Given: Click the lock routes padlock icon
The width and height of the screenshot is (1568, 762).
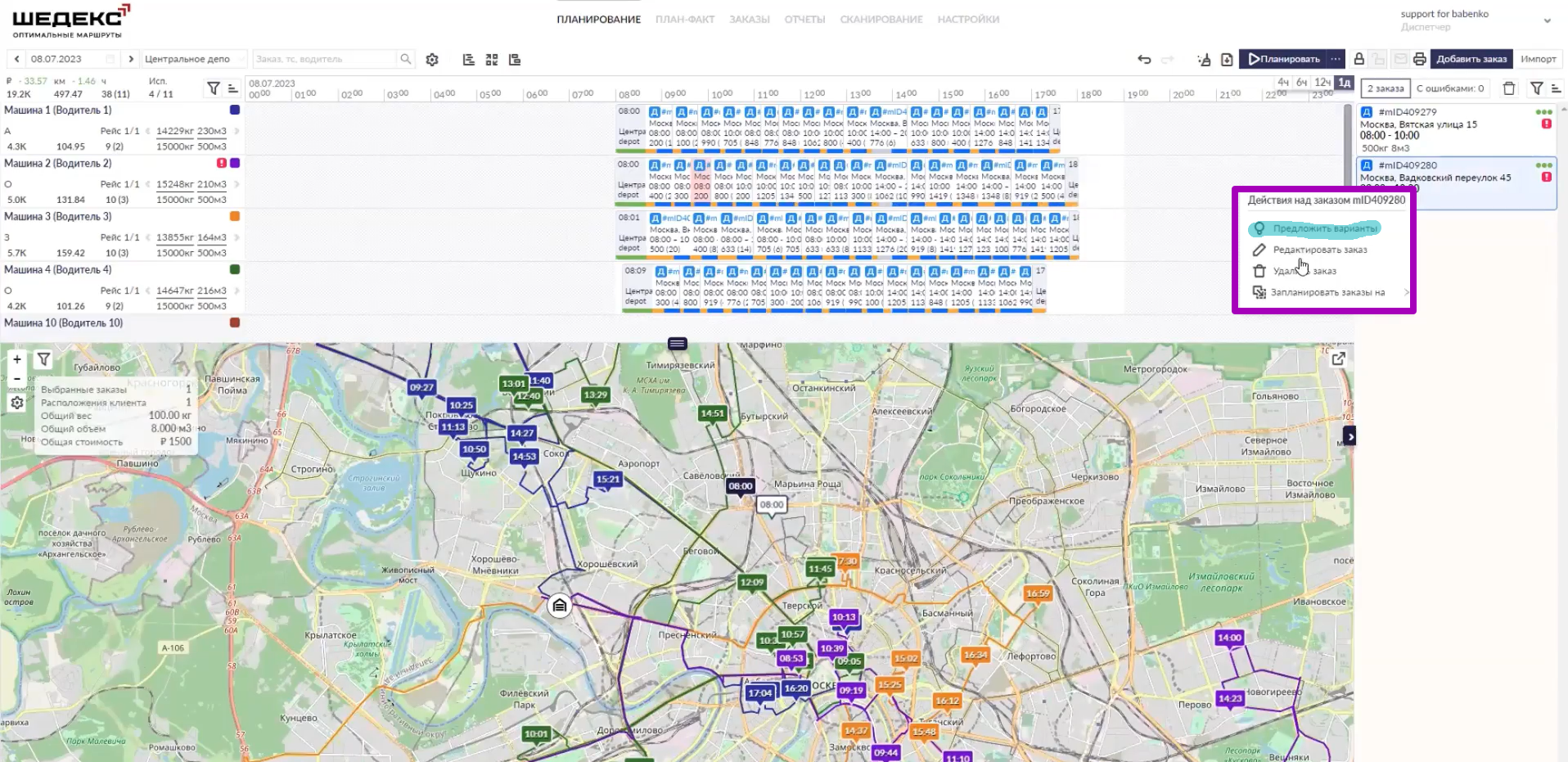Looking at the screenshot, I should pyautogui.click(x=1358, y=59).
